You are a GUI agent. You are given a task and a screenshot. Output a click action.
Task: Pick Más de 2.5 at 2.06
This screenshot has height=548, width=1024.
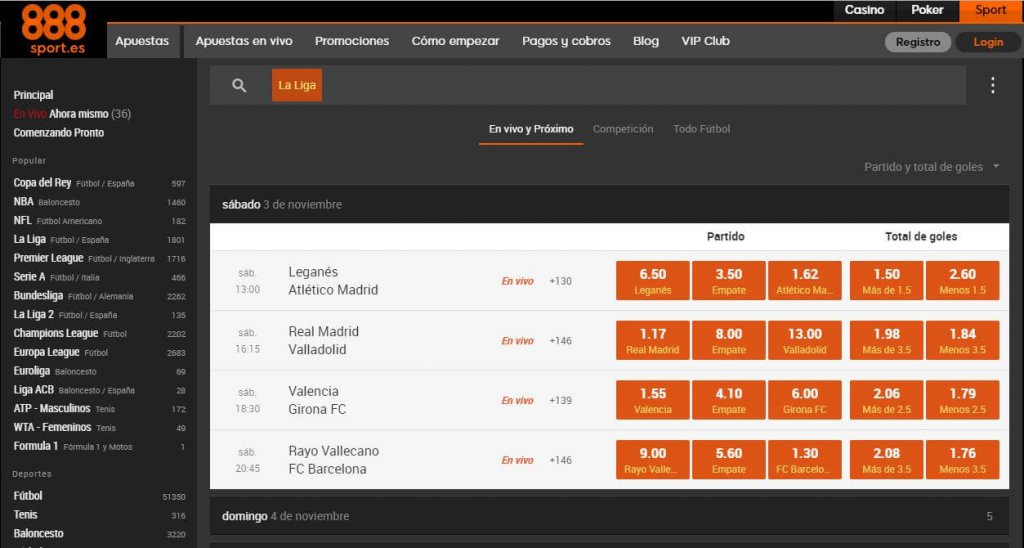tap(886, 400)
